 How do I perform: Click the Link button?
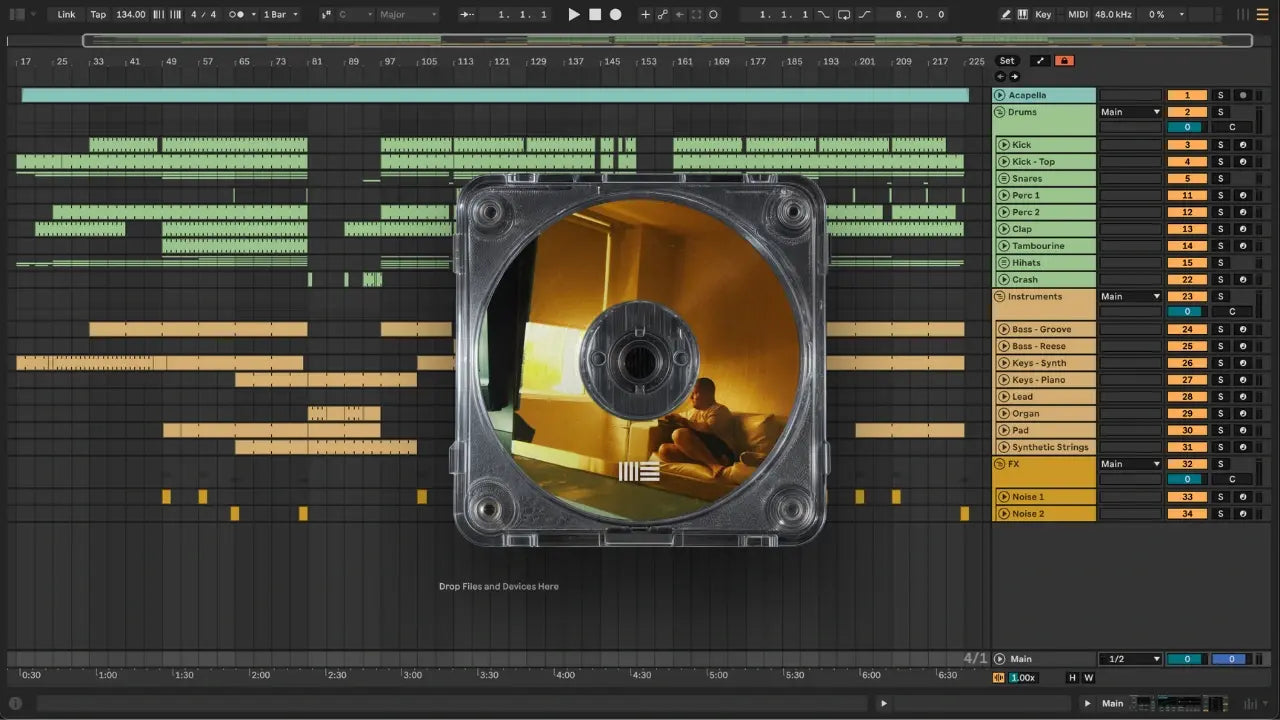point(66,15)
